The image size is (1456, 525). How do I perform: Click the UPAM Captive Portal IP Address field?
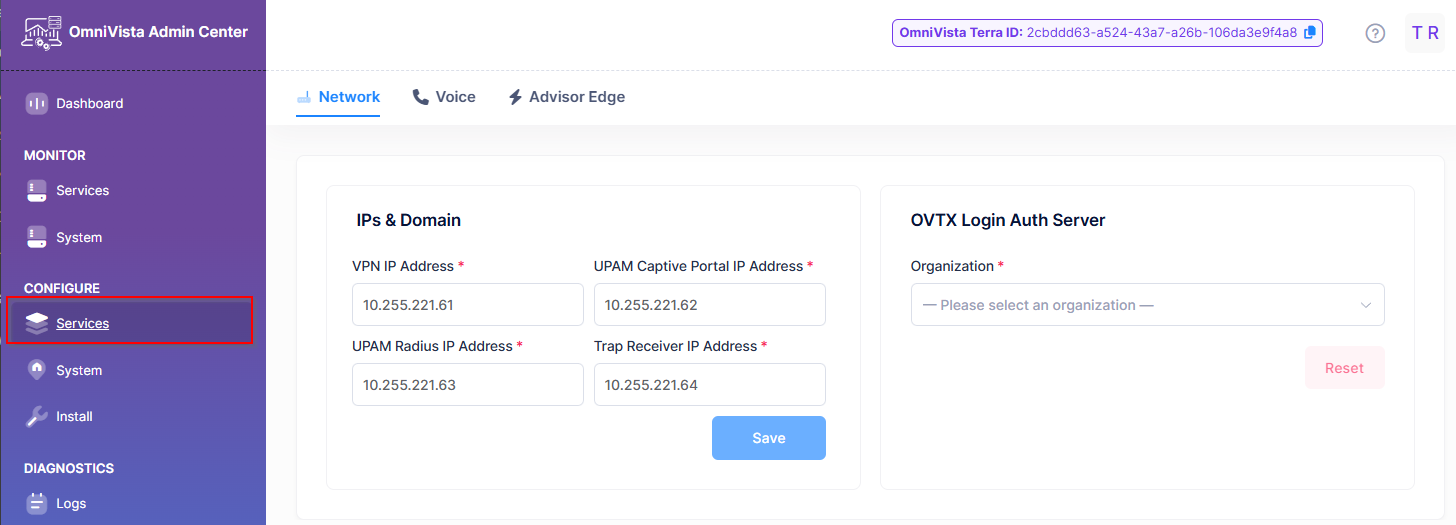point(710,304)
